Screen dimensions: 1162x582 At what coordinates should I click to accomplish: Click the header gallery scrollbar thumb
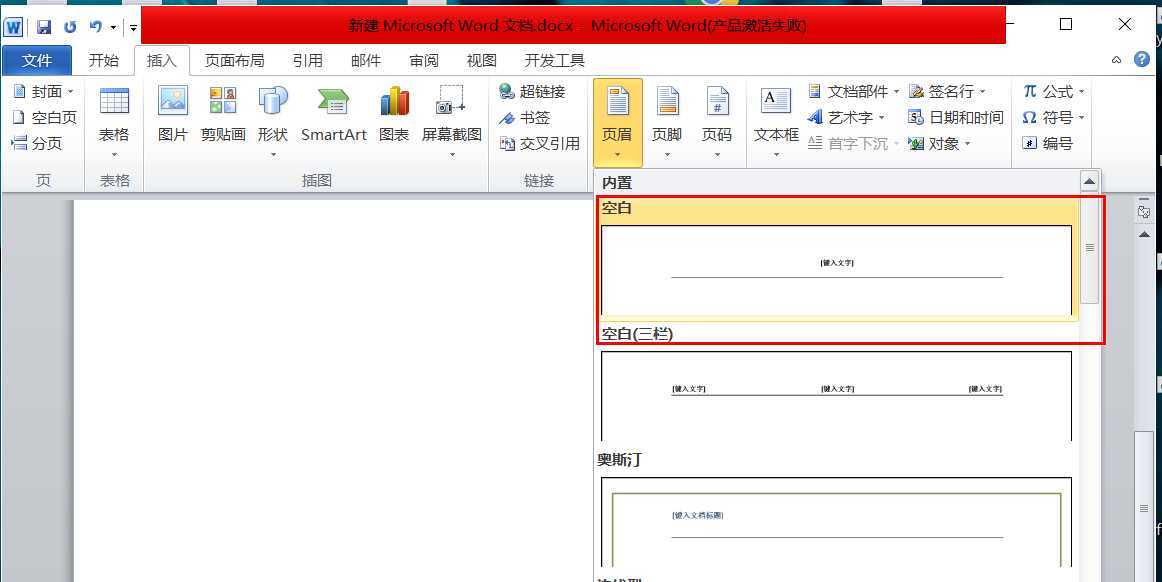coord(1089,248)
